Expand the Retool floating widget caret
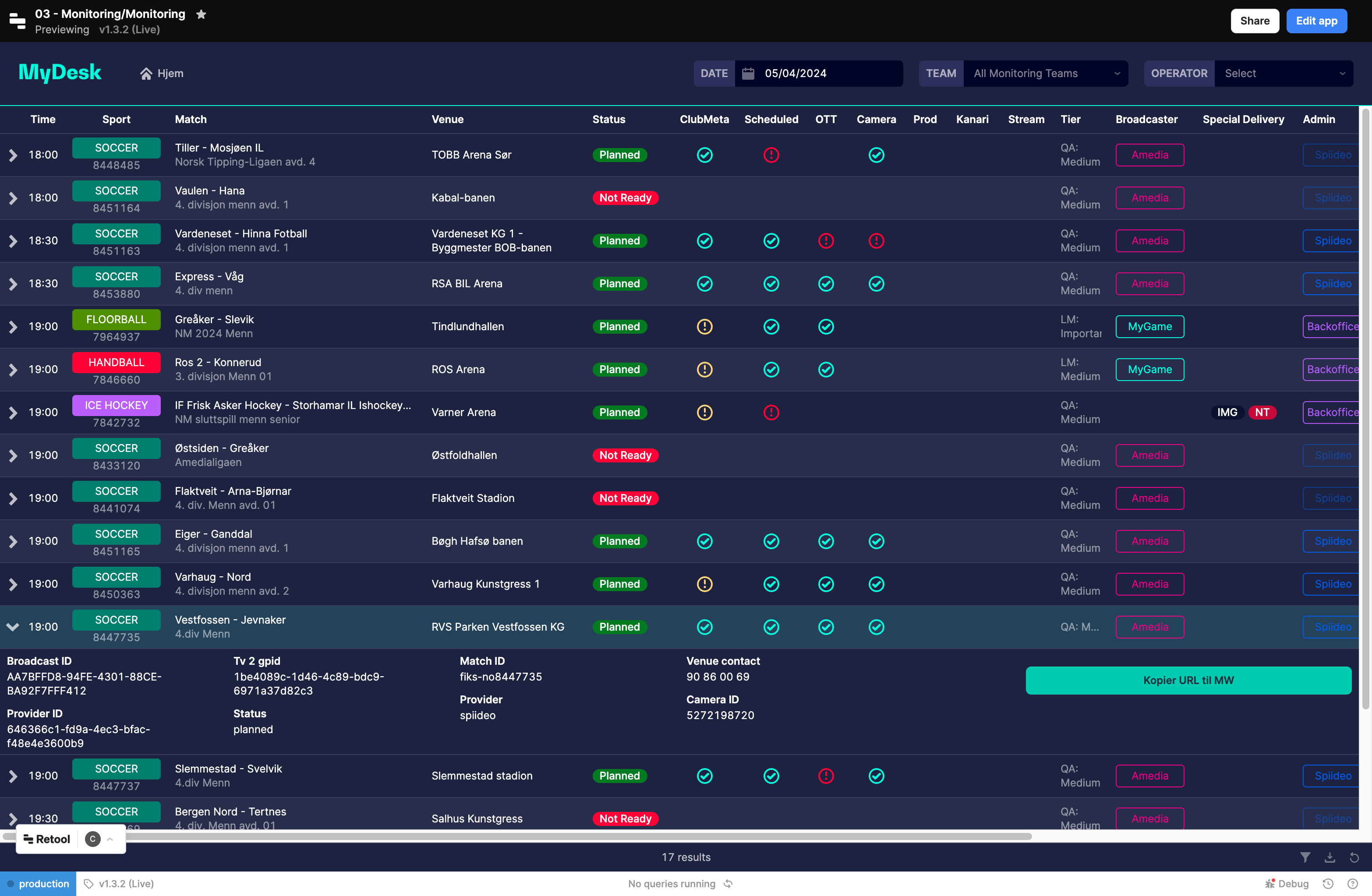 [x=110, y=840]
